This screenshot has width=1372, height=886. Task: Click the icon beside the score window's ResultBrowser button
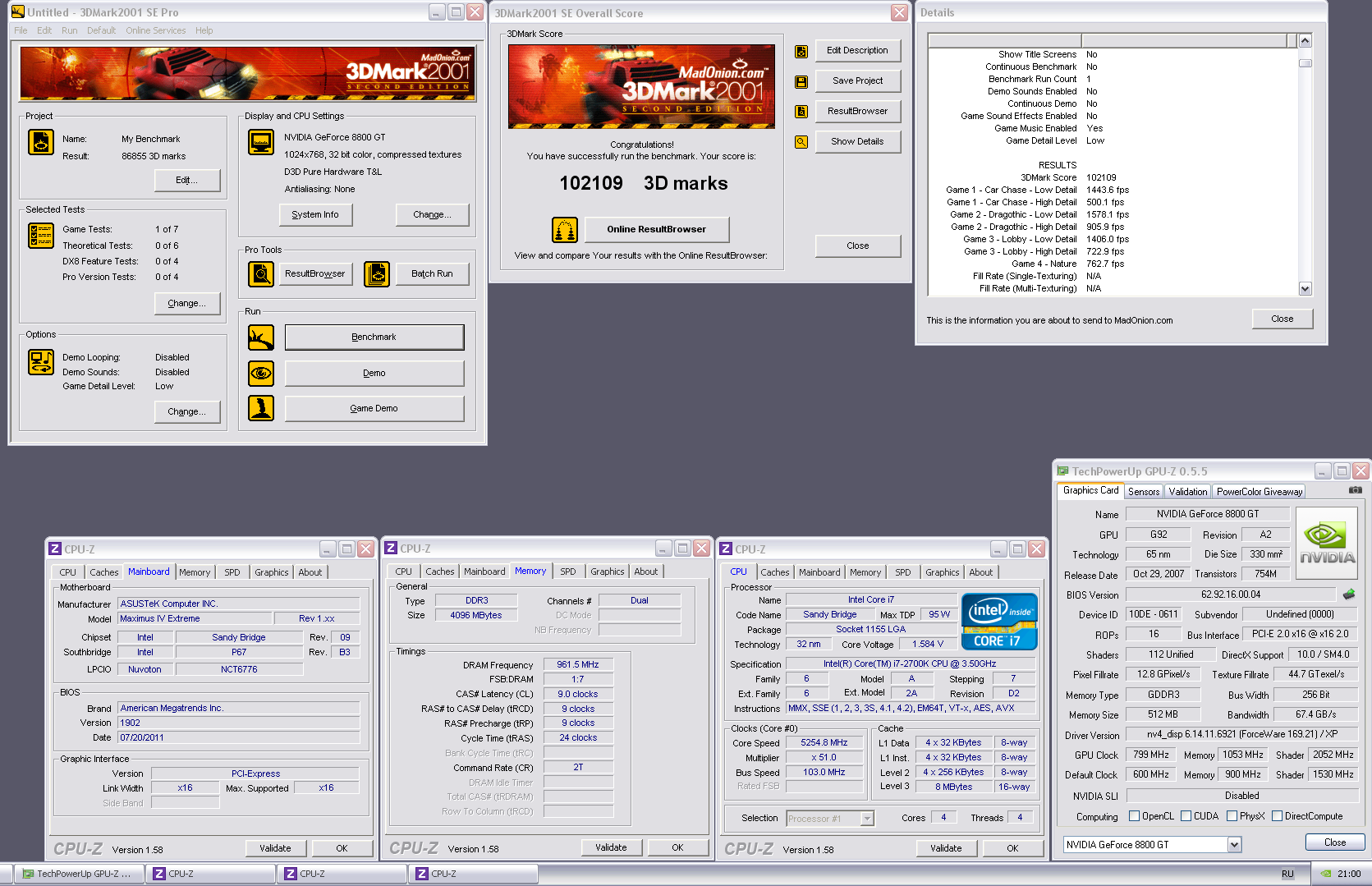point(801,112)
